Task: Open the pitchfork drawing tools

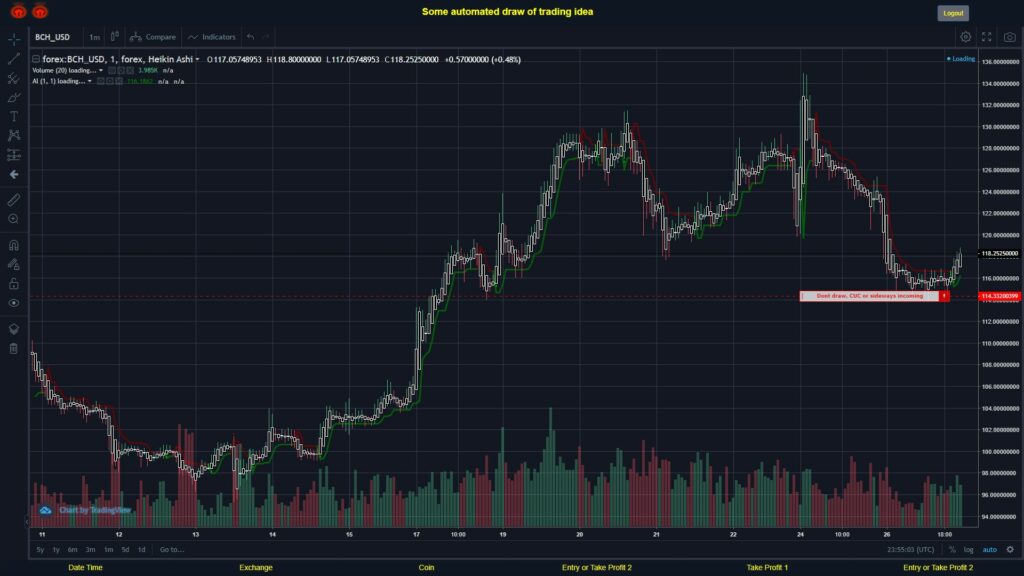Action: tap(14, 78)
